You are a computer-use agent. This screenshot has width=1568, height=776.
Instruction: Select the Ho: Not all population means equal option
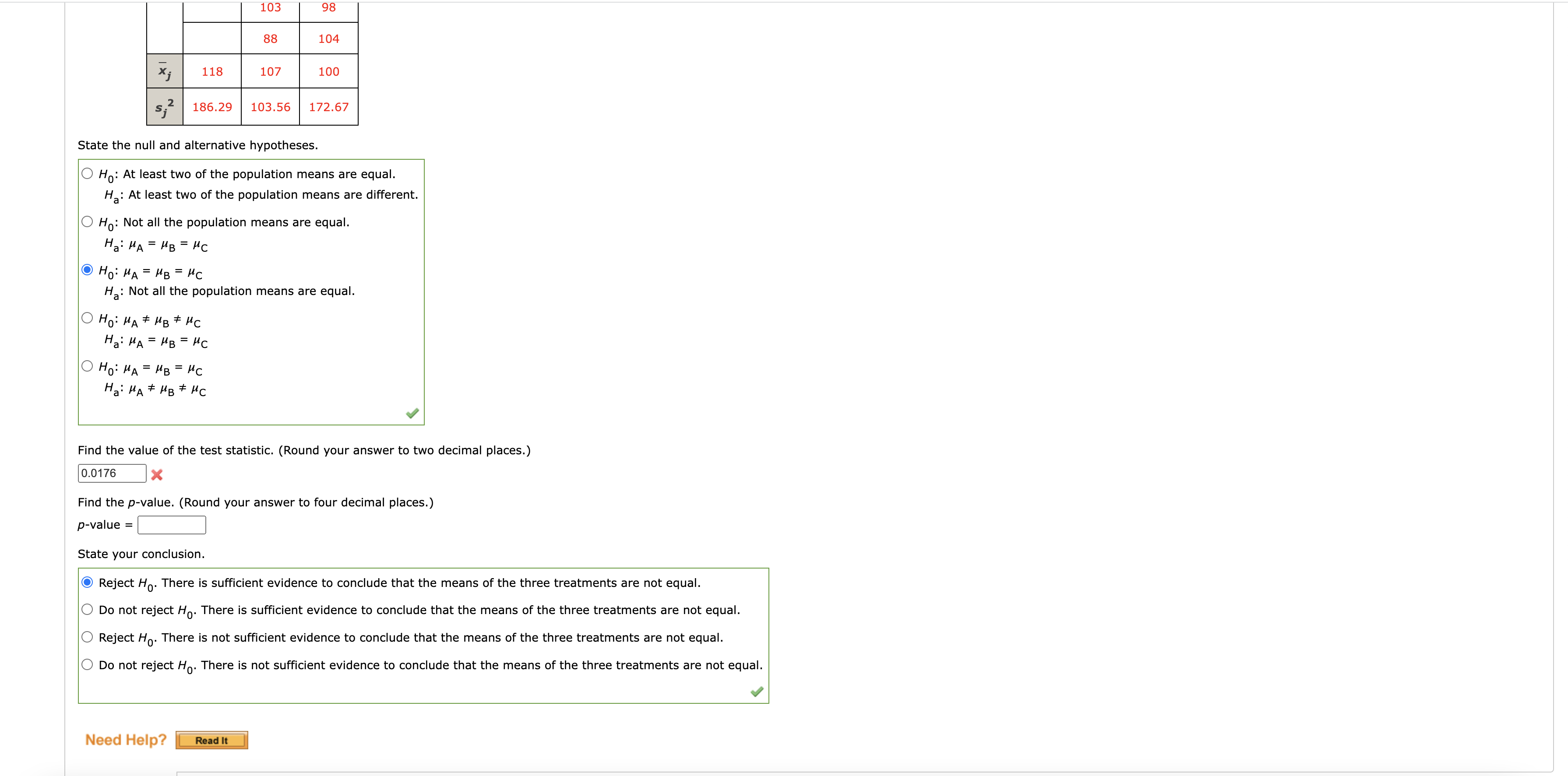point(87,221)
